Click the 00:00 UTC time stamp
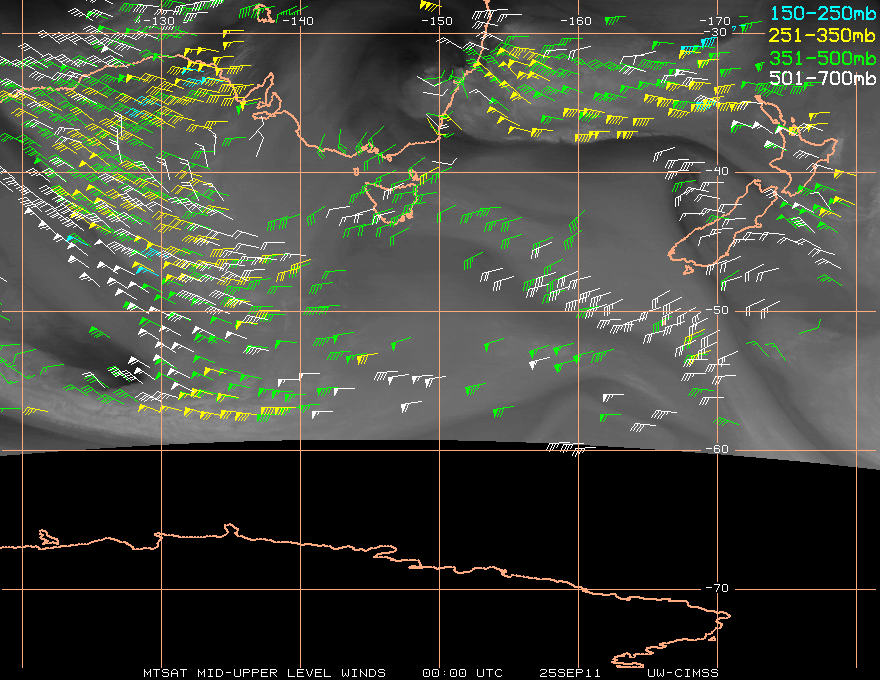880x680 pixels. click(462, 673)
